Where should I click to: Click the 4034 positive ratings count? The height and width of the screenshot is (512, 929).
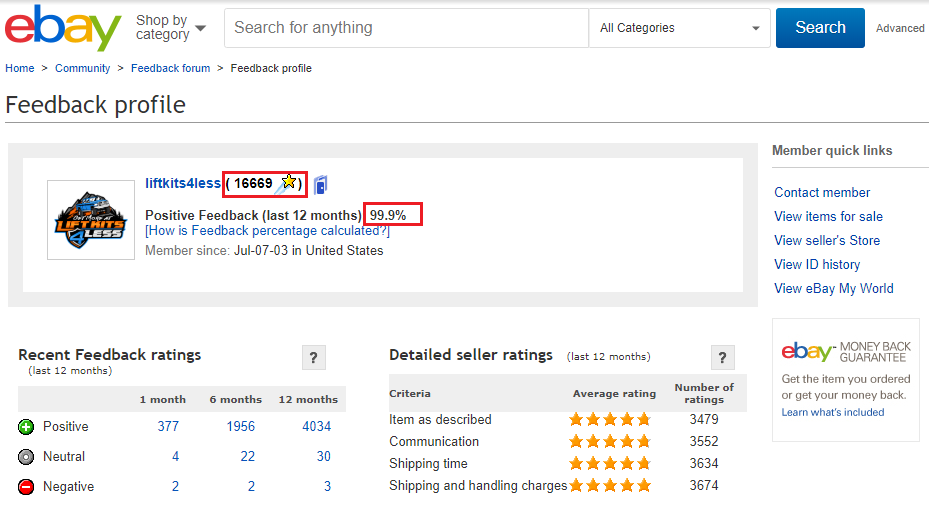click(x=316, y=427)
